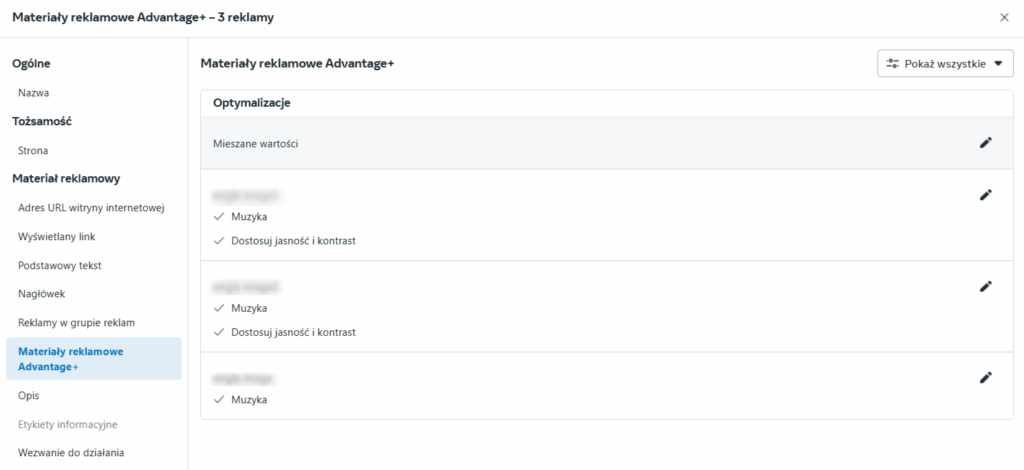Navigate to Reklamy w grupie reklam
This screenshot has height=470, width=1024.
[x=76, y=323]
